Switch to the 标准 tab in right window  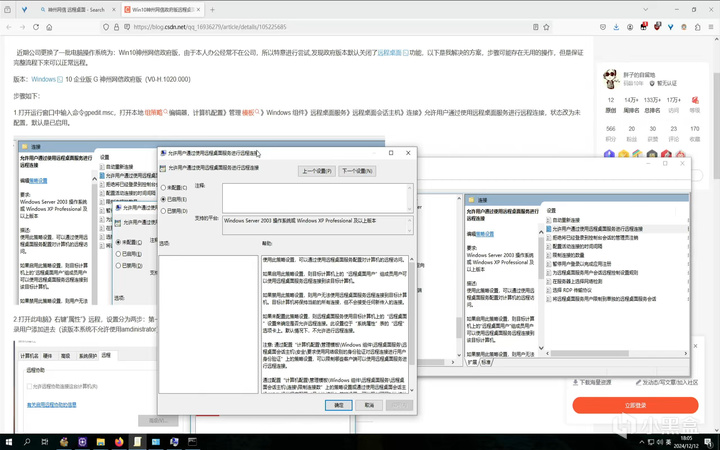tap(485, 362)
